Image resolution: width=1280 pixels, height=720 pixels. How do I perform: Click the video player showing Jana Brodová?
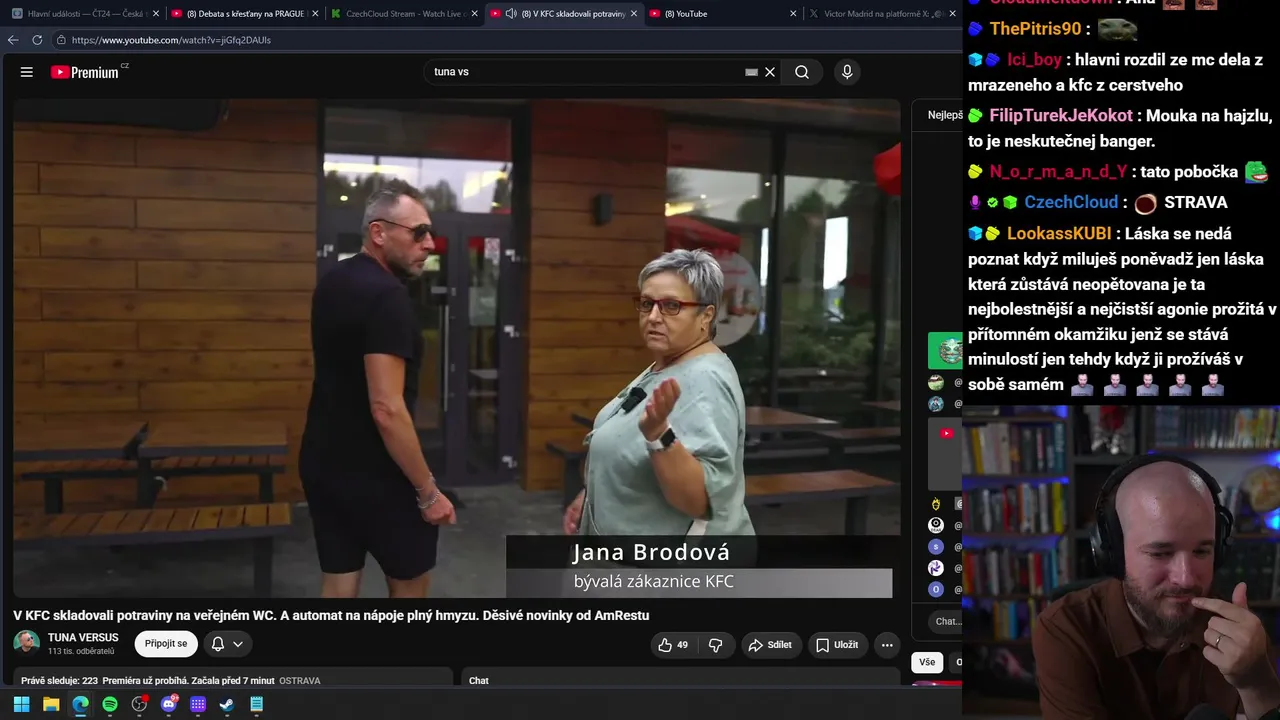(457, 348)
